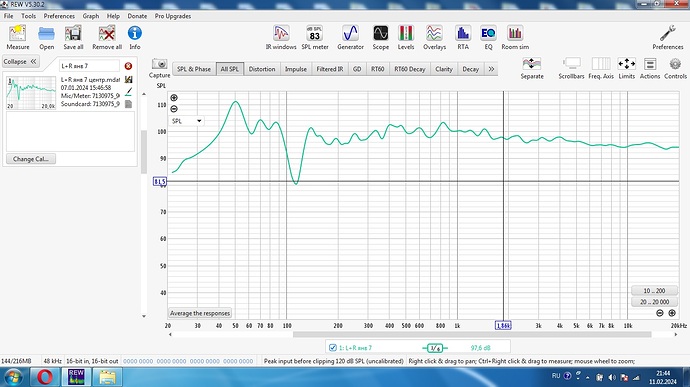Open the Room sim tool
Screen dimensions: 690x387
[x=515, y=37]
